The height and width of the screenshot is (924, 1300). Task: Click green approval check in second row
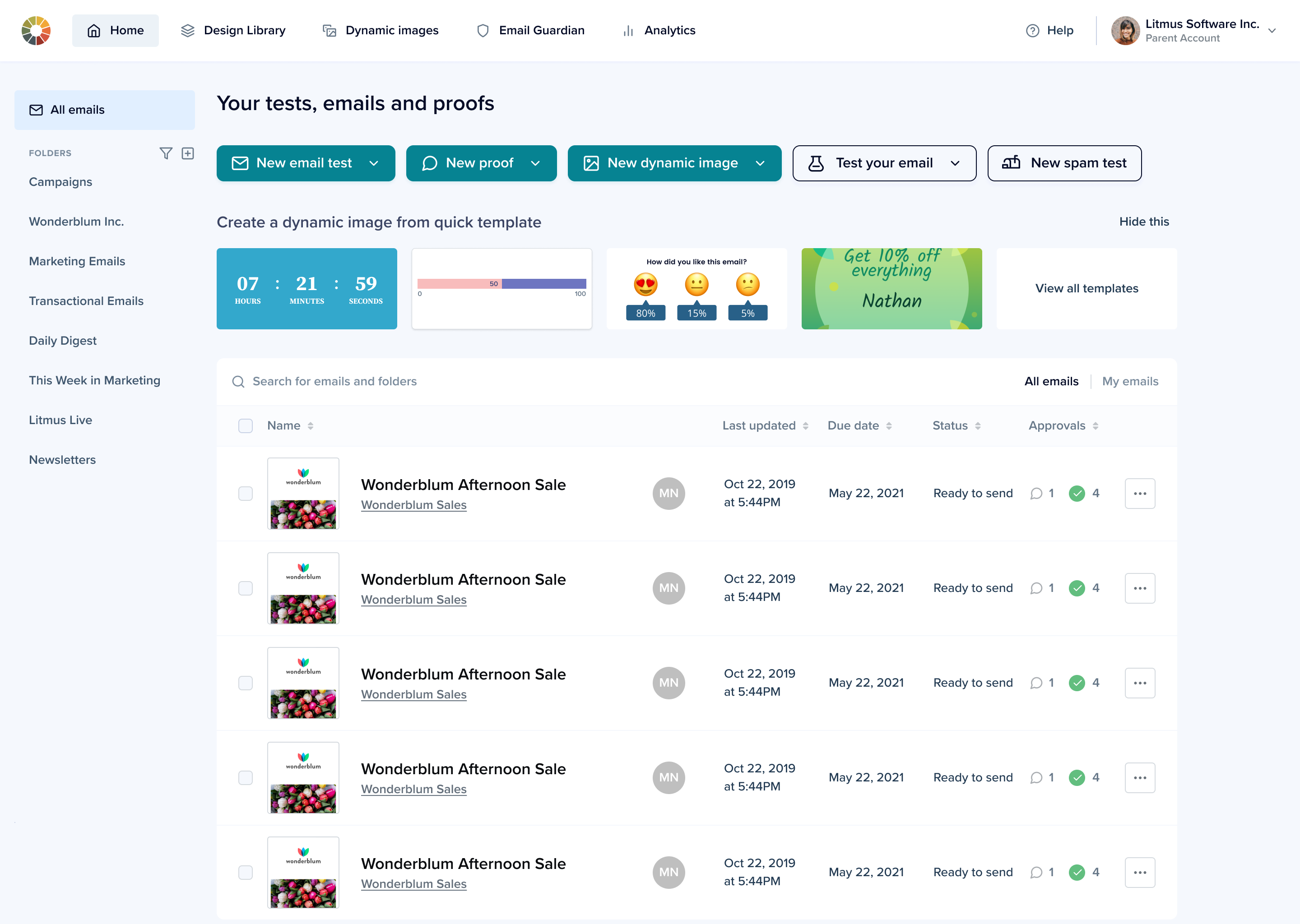(1076, 588)
